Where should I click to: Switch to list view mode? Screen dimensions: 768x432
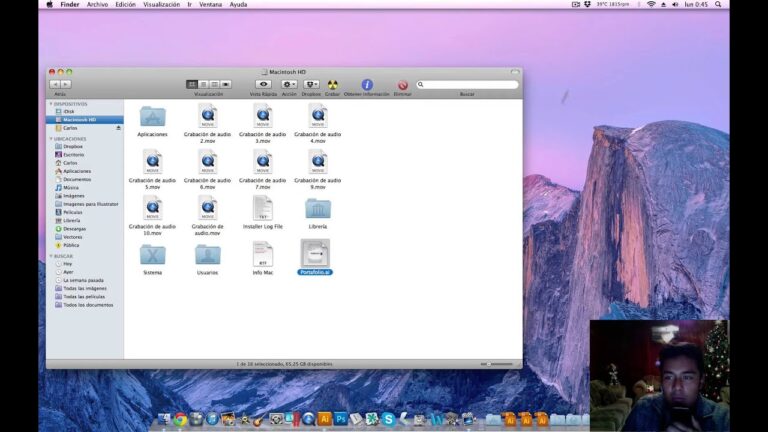pyautogui.click(x=203, y=84)
